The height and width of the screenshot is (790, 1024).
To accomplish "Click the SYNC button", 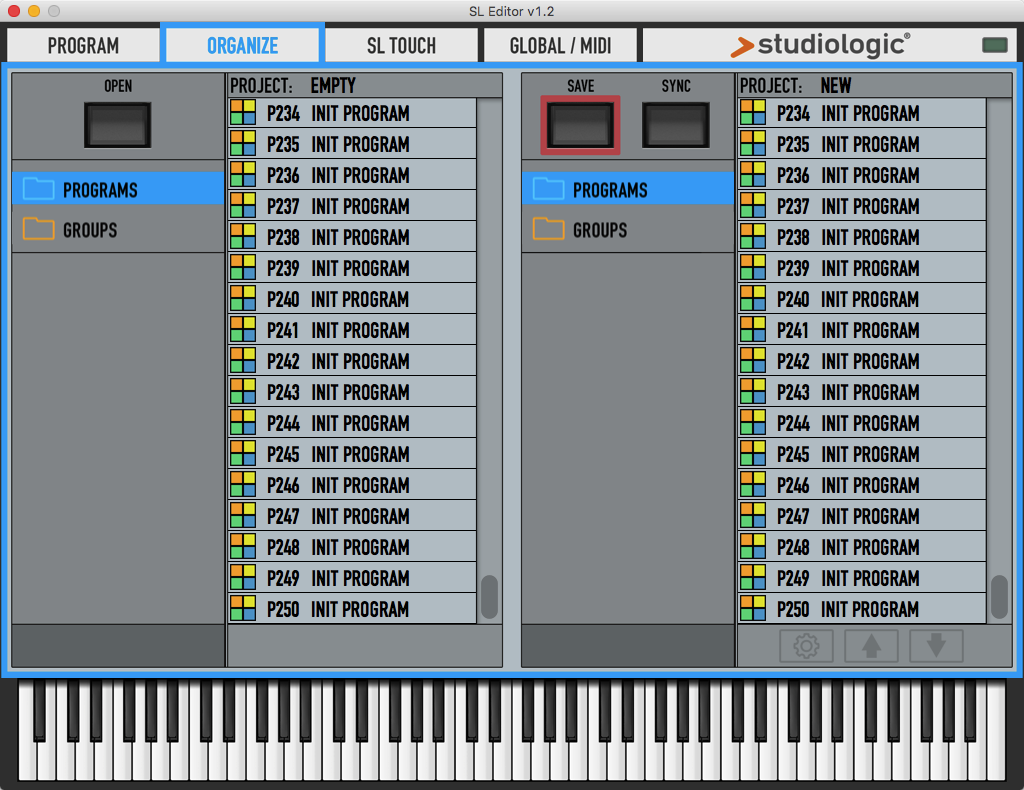I will coord(676,125).
